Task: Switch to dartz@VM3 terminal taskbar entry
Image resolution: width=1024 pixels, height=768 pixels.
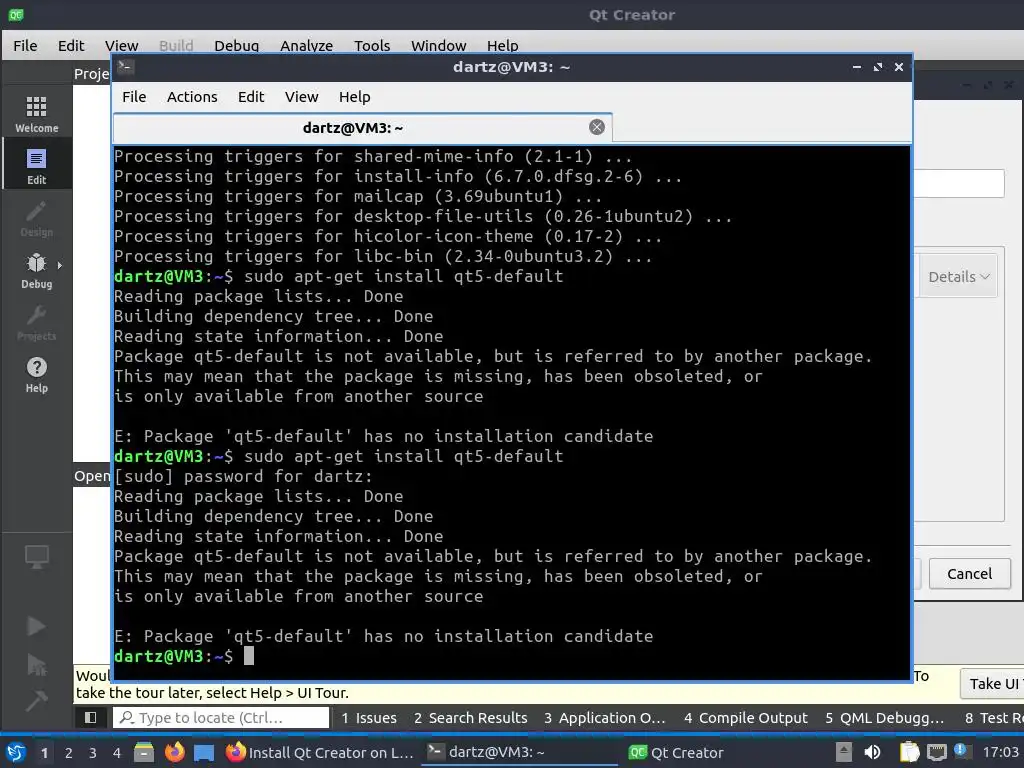Action: [x=519, y=753]
